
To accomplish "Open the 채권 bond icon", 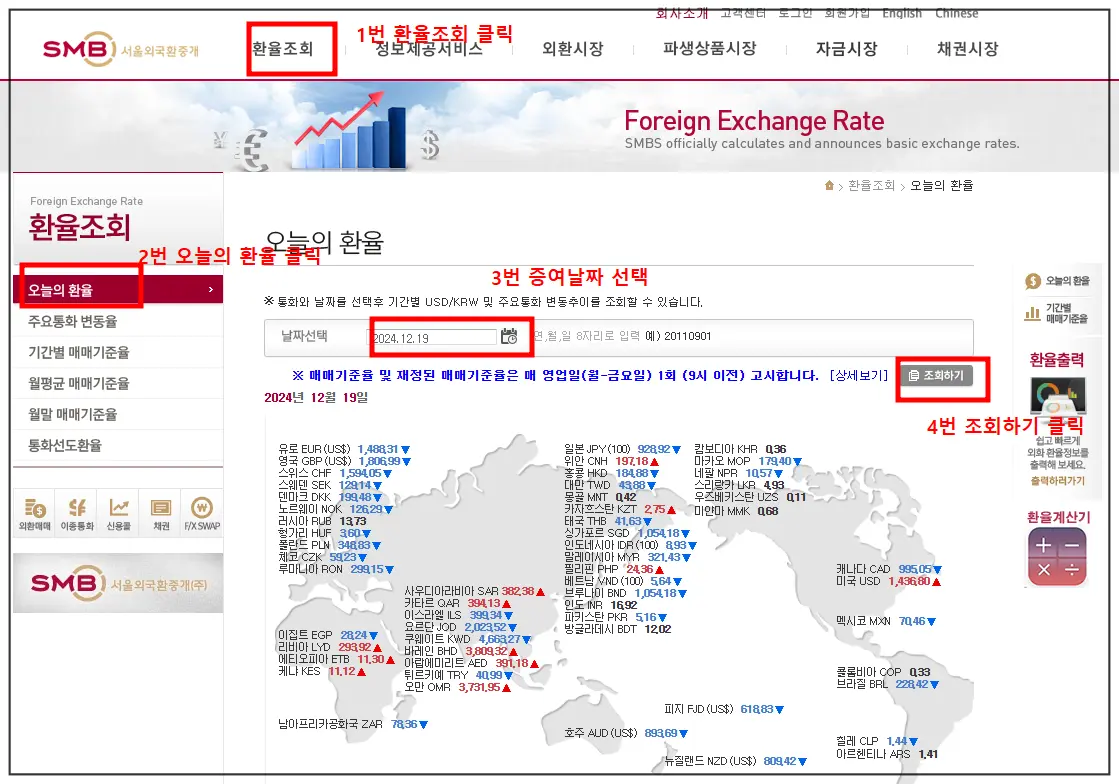I will point(160,510).
